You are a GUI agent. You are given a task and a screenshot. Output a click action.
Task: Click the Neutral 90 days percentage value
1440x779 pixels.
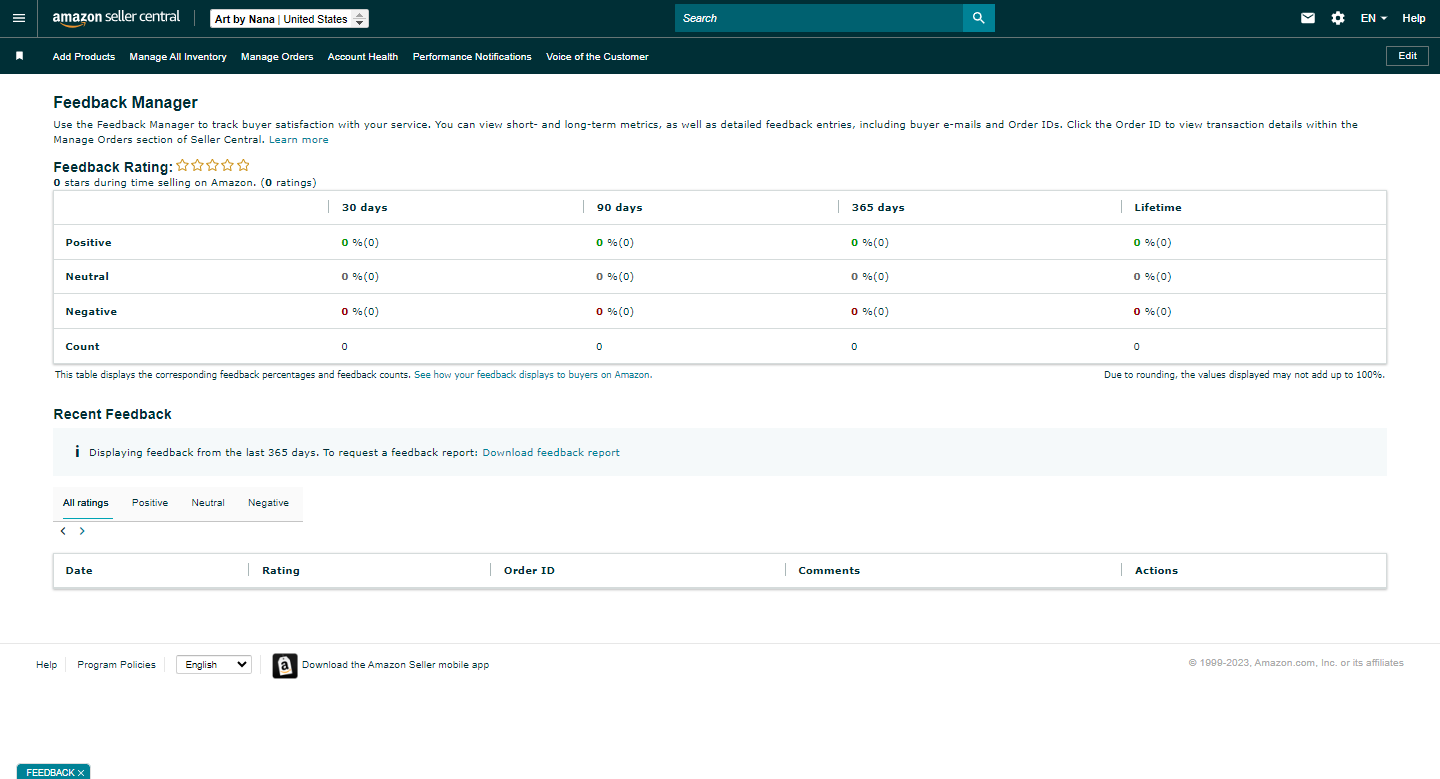point(616,277)
